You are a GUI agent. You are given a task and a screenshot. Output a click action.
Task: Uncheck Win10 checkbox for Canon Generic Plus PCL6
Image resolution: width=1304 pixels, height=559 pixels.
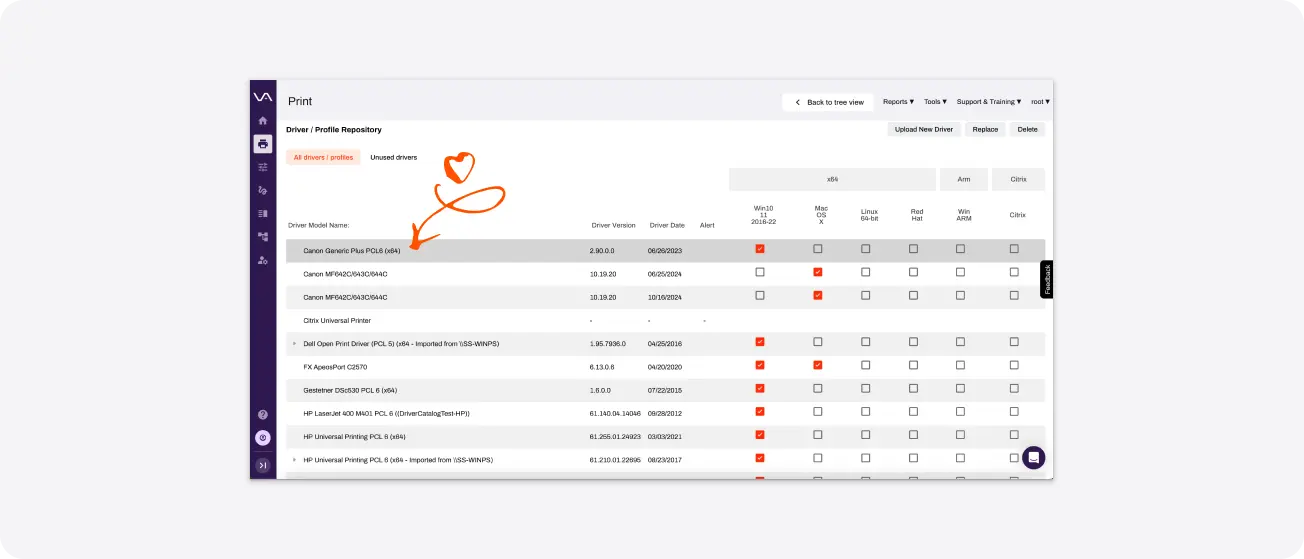click(760, 249)
